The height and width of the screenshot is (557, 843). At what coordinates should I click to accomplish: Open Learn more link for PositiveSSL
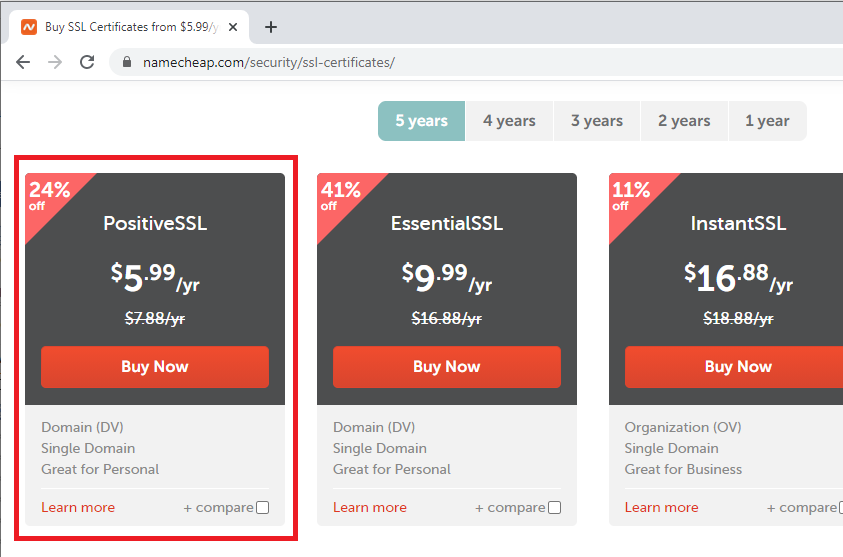tap(78, 508)
